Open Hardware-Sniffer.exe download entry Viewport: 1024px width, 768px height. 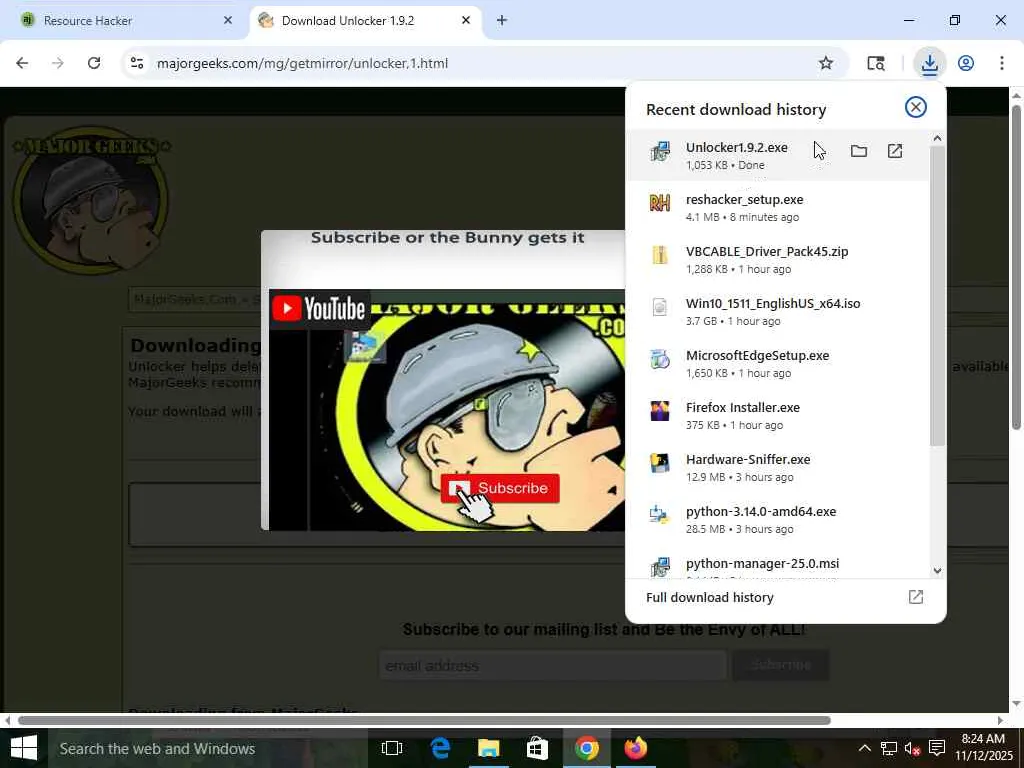pos(777,468)
